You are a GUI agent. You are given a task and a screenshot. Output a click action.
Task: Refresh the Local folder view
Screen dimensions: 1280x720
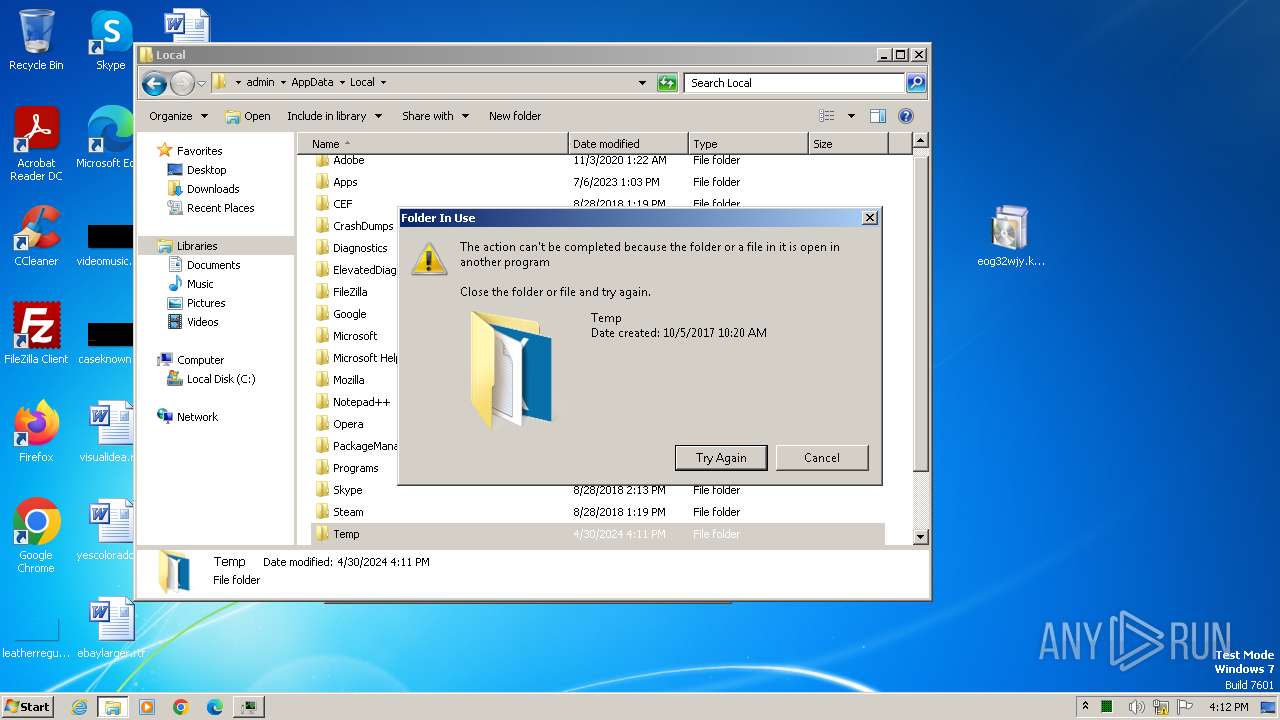[x=667, y=83]
